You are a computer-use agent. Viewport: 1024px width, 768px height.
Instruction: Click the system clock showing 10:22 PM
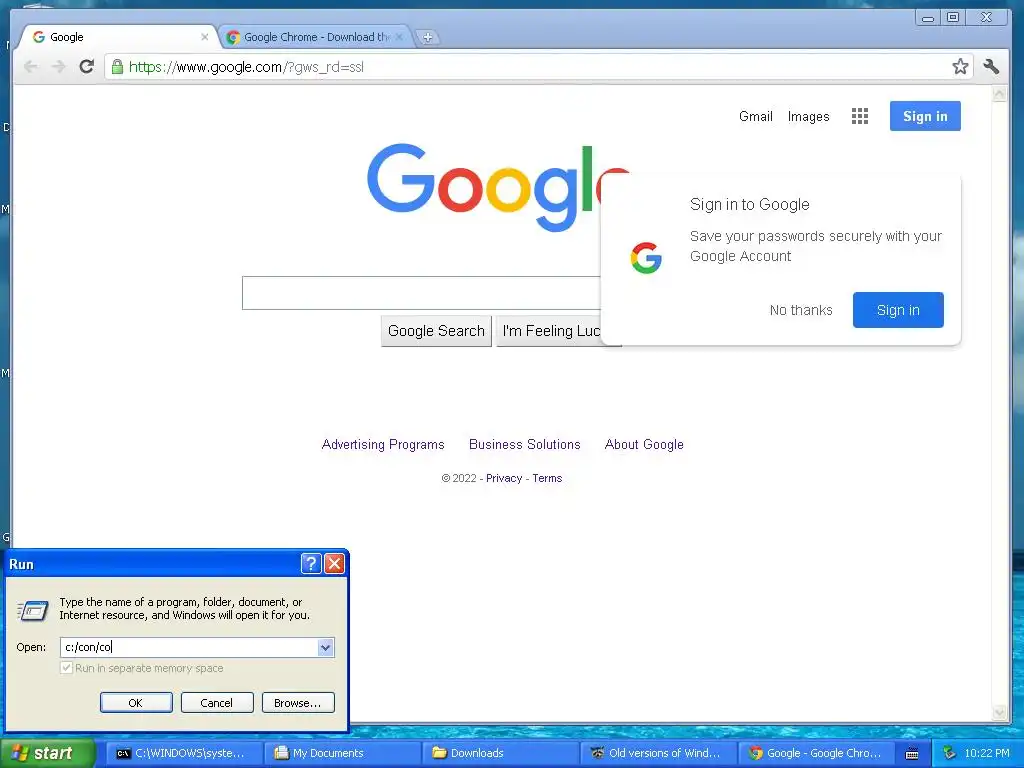[x=987, y=753]
